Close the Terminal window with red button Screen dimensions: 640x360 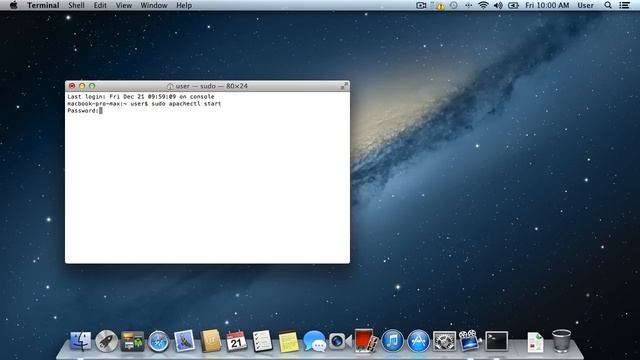click(72, 86)
